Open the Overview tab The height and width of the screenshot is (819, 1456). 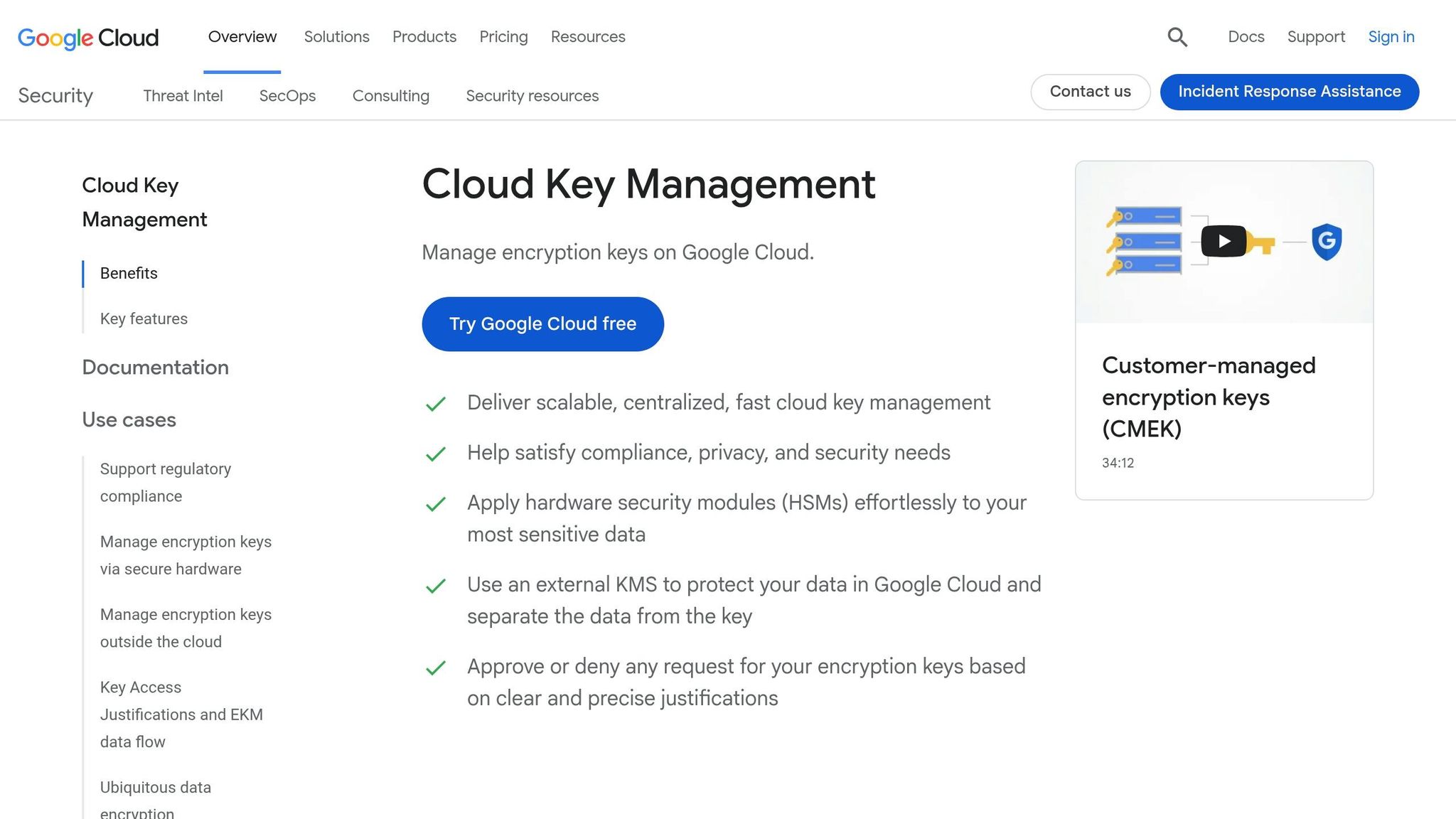242,37
